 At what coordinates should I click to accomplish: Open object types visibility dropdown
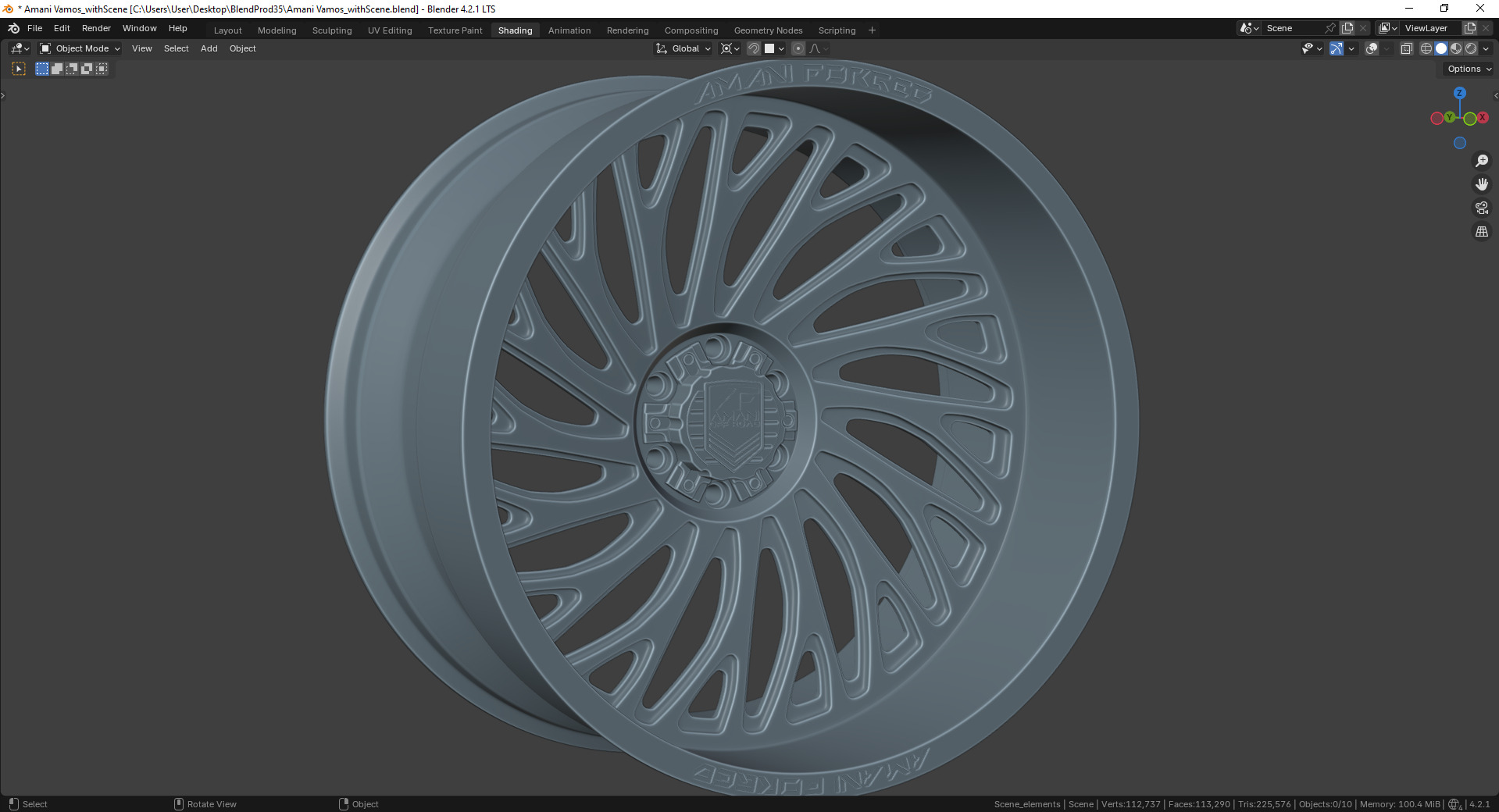point(1312,48)
